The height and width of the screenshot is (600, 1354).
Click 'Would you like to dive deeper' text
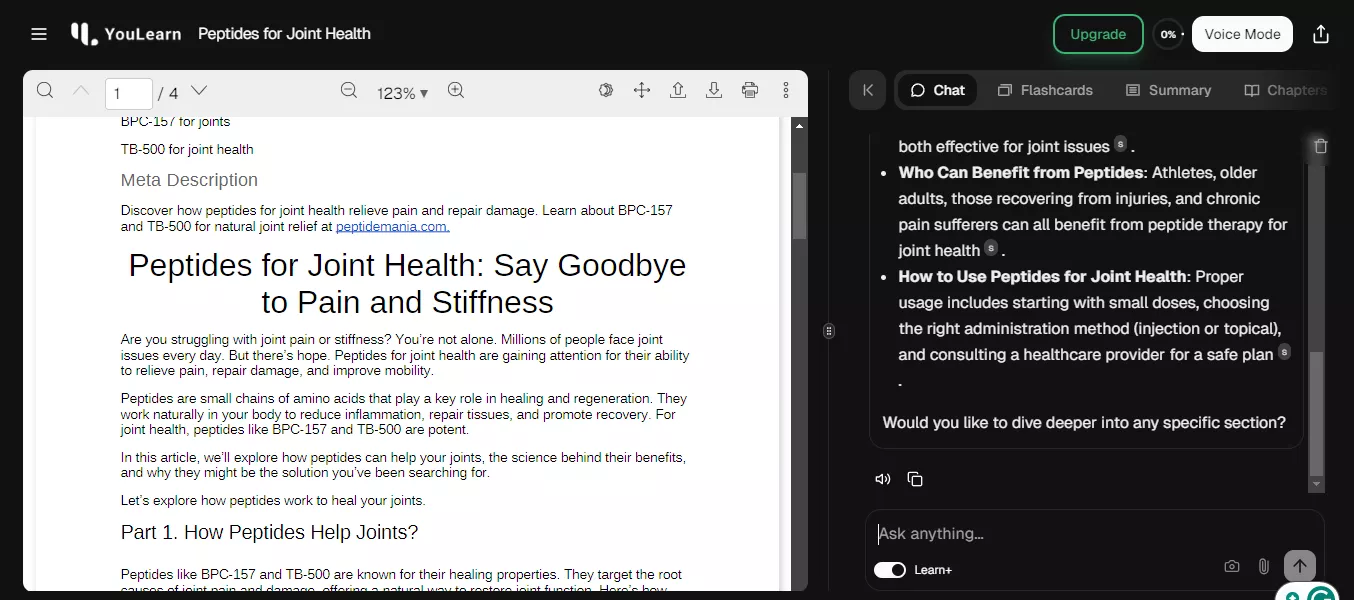coord(1084,423)
